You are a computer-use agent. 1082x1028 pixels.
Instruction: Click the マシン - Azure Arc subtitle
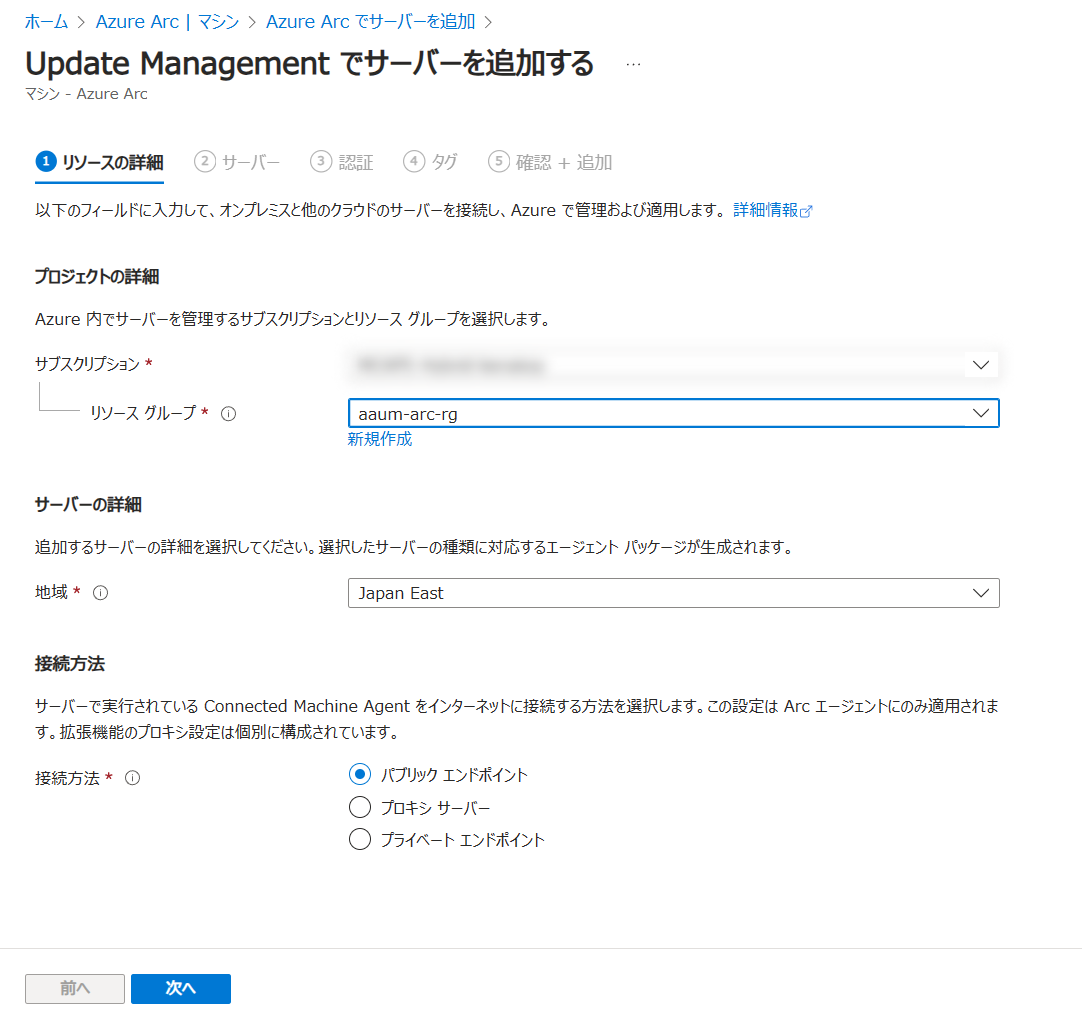pos(86,94)
